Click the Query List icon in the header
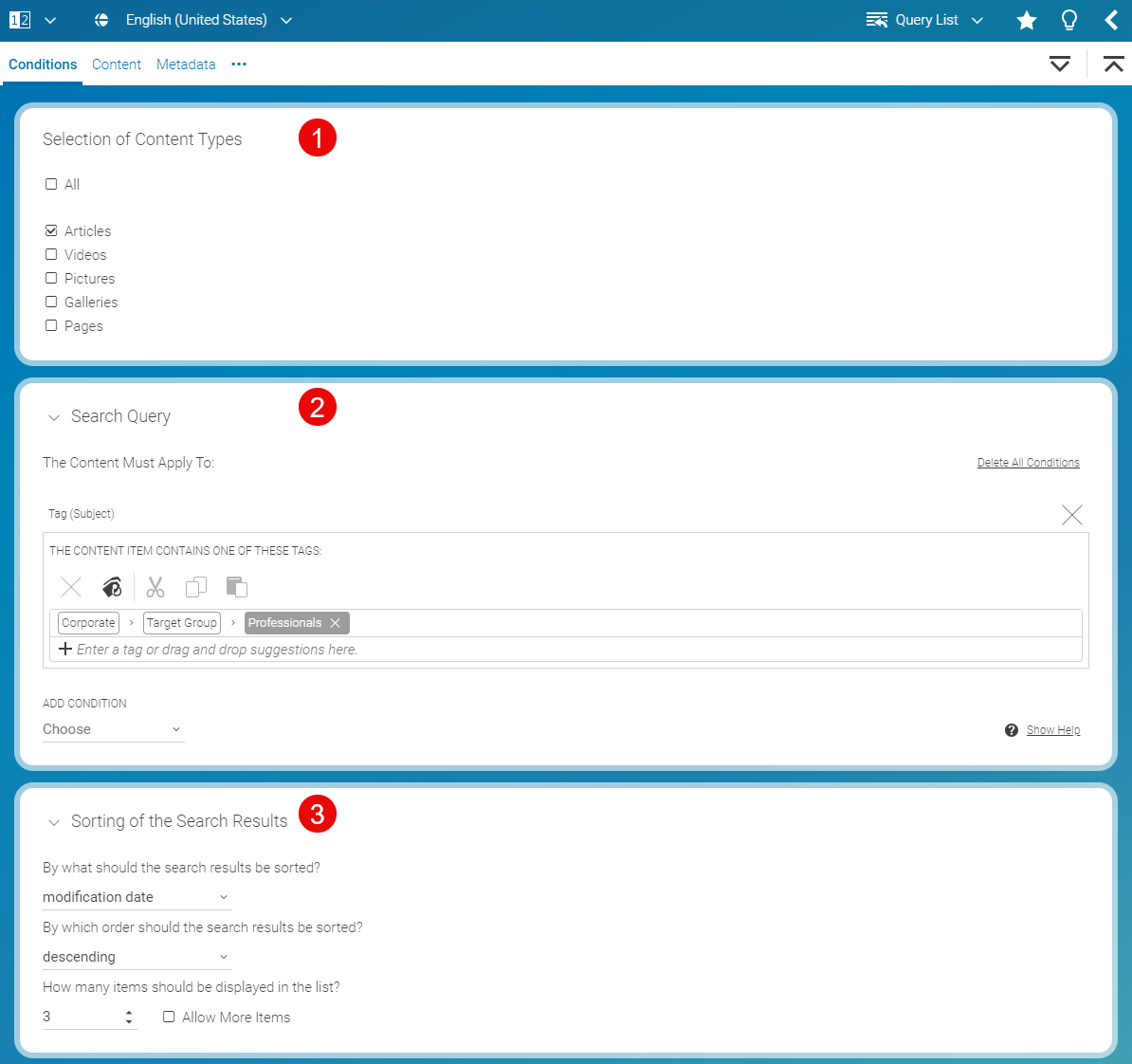 (877, 20)
